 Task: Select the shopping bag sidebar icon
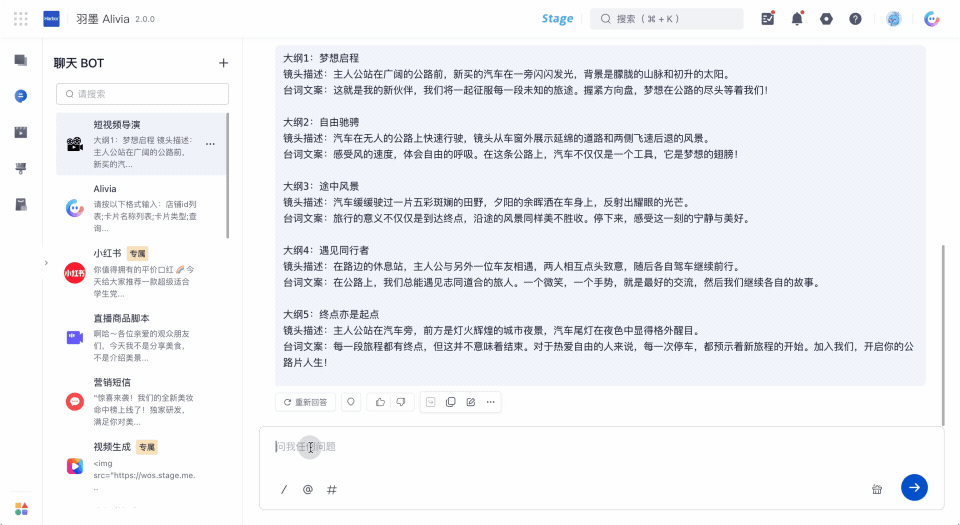coord(21,204)
